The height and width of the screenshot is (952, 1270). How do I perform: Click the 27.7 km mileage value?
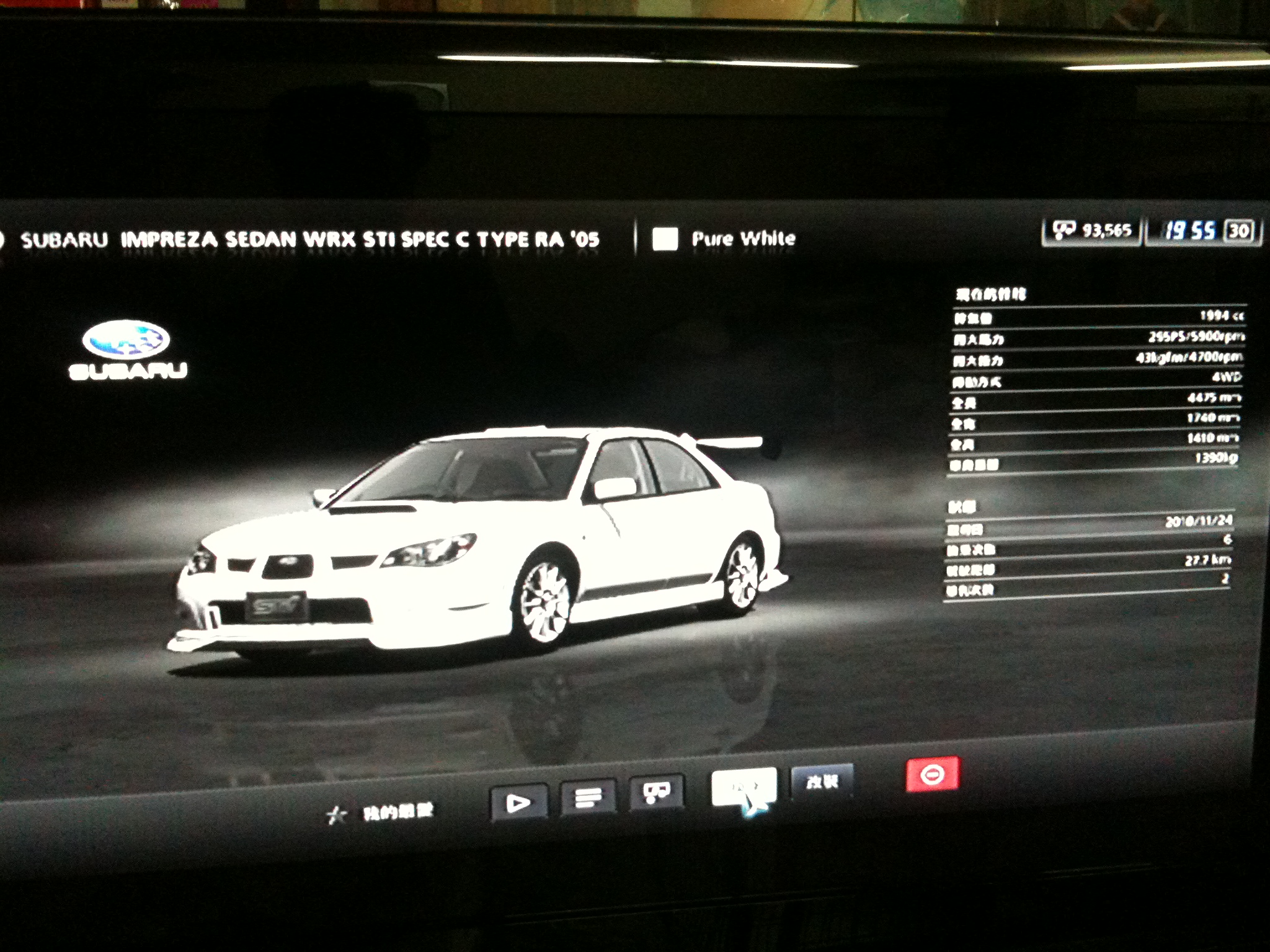1207,560
